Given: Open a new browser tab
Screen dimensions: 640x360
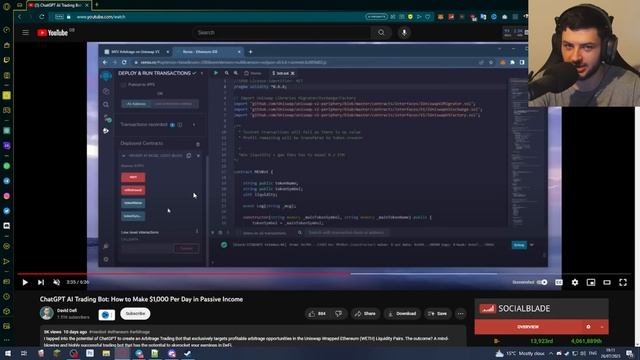Looking at the screenshot, I should pyautogui.click(x=97, y=5).
